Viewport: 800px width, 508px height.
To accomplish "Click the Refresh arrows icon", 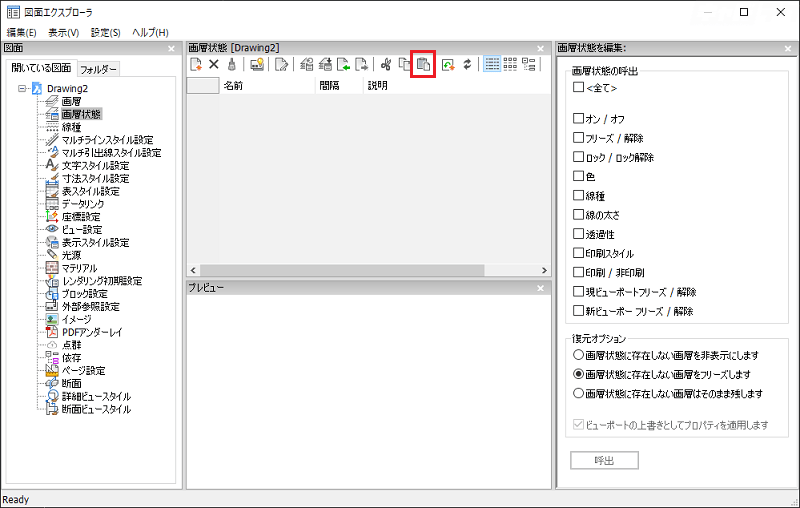I will (467, 64).
